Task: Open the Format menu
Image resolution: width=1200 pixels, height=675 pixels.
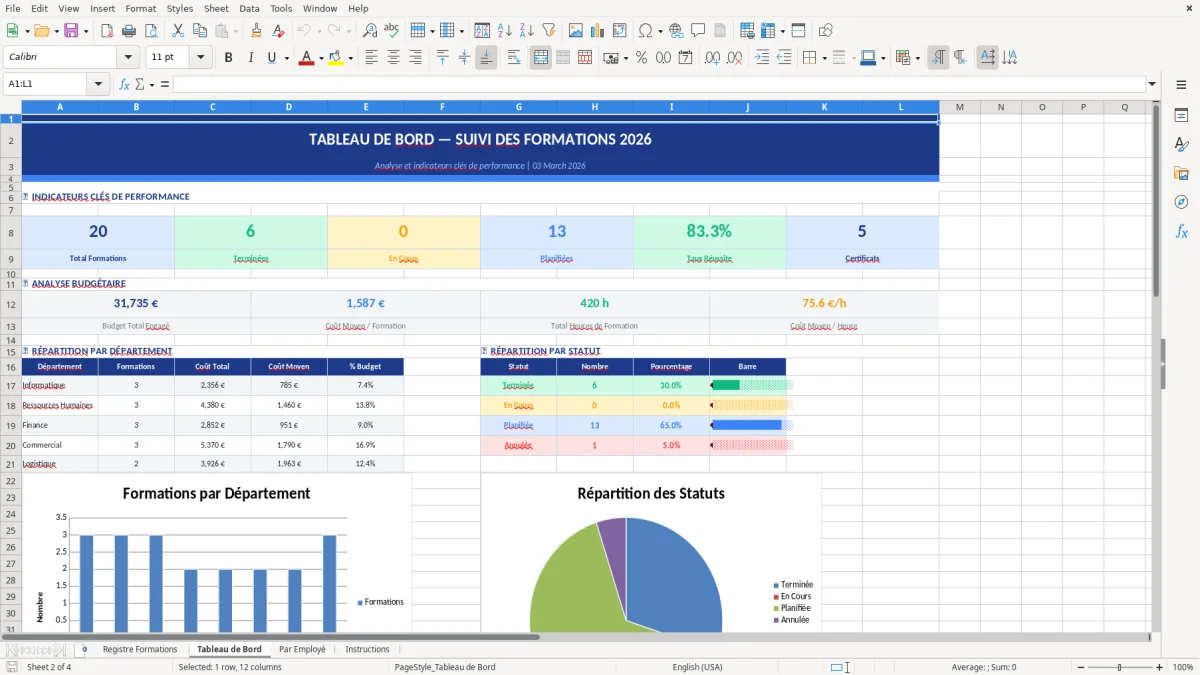Action: [x=140, y=8]
